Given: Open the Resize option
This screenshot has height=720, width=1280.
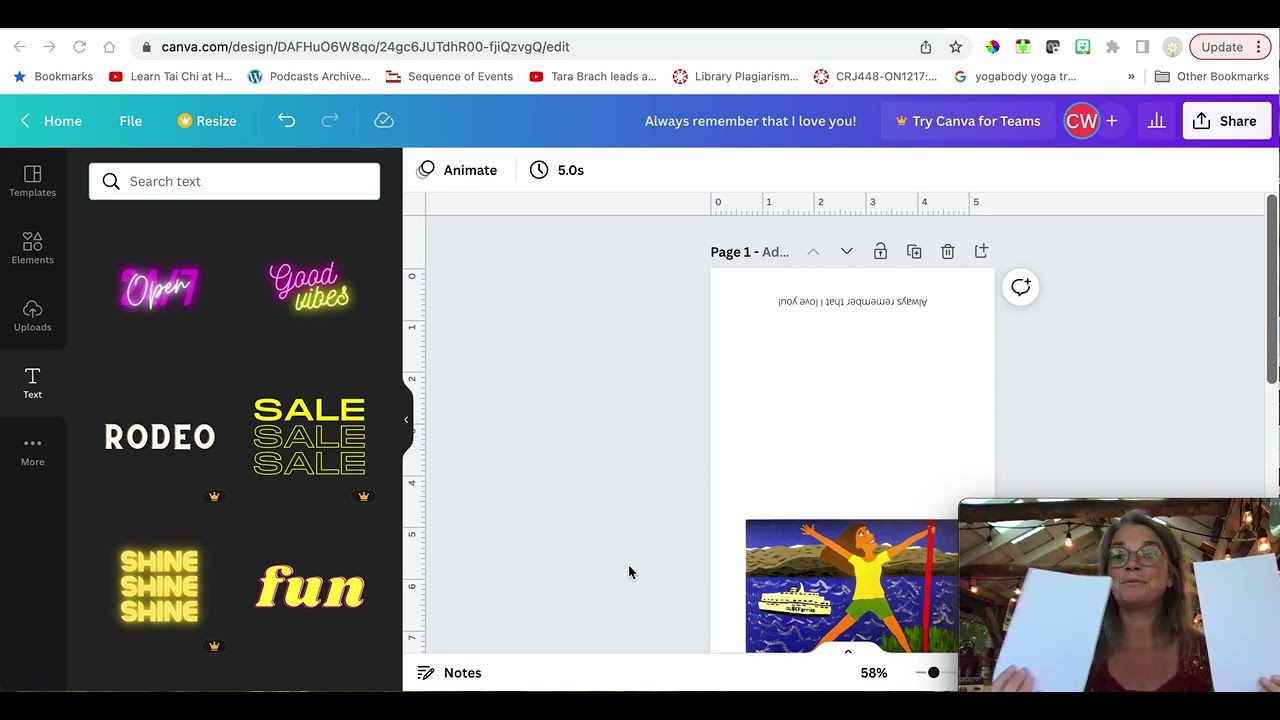Looking at the screenshot, I should click(x=207, y=121).
